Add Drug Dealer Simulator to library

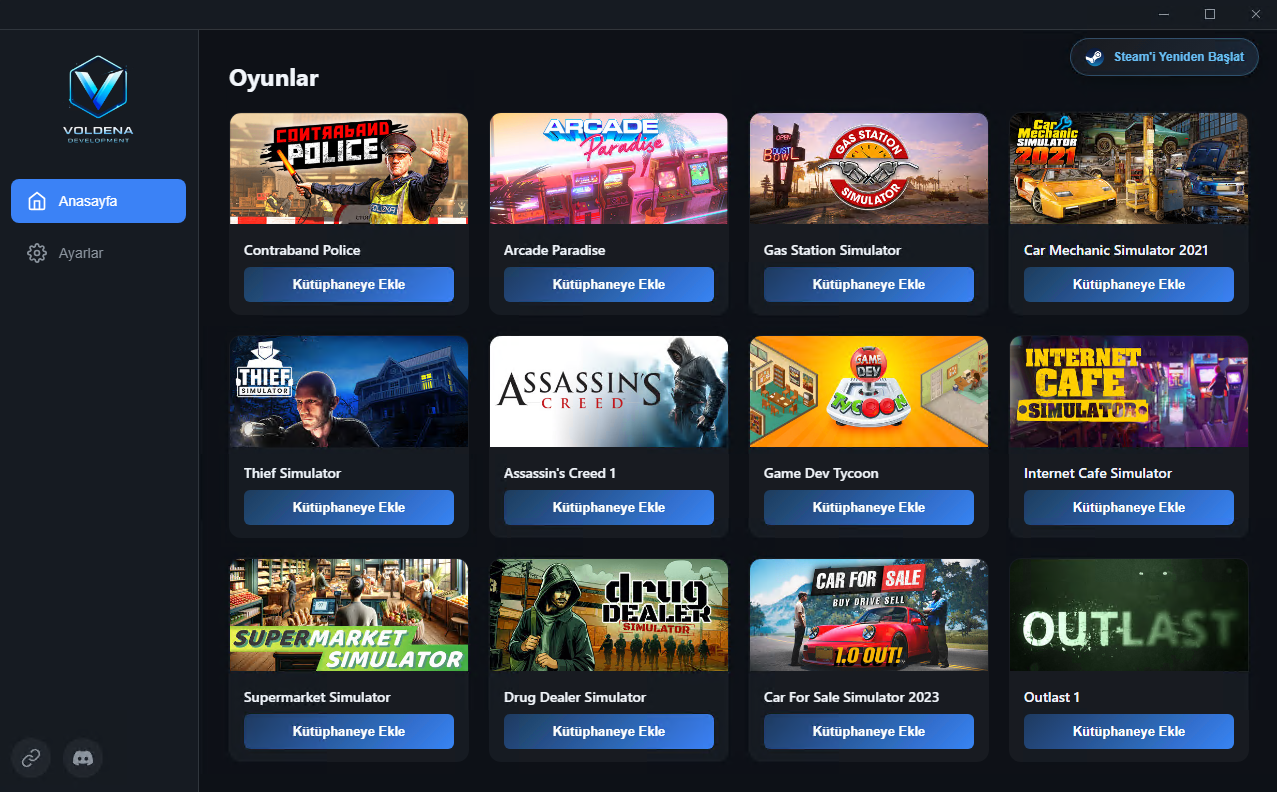click(x=609, y=731)
